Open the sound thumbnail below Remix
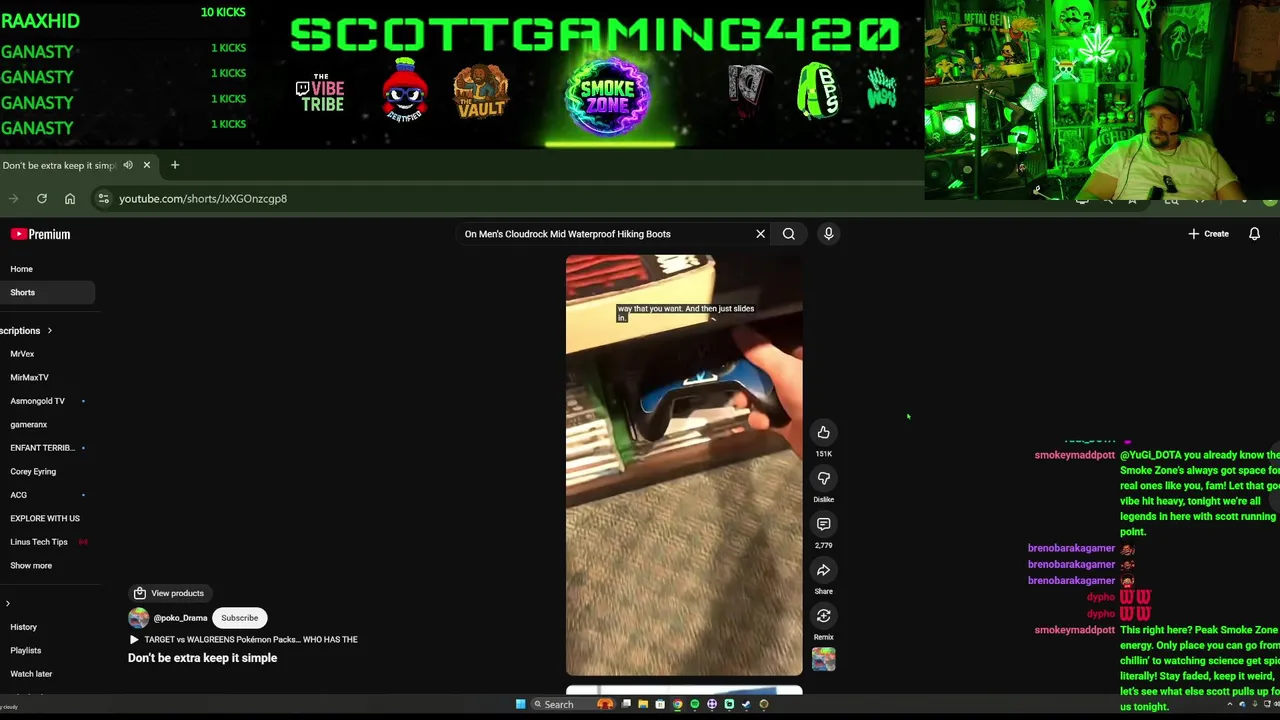 point(823,659)
